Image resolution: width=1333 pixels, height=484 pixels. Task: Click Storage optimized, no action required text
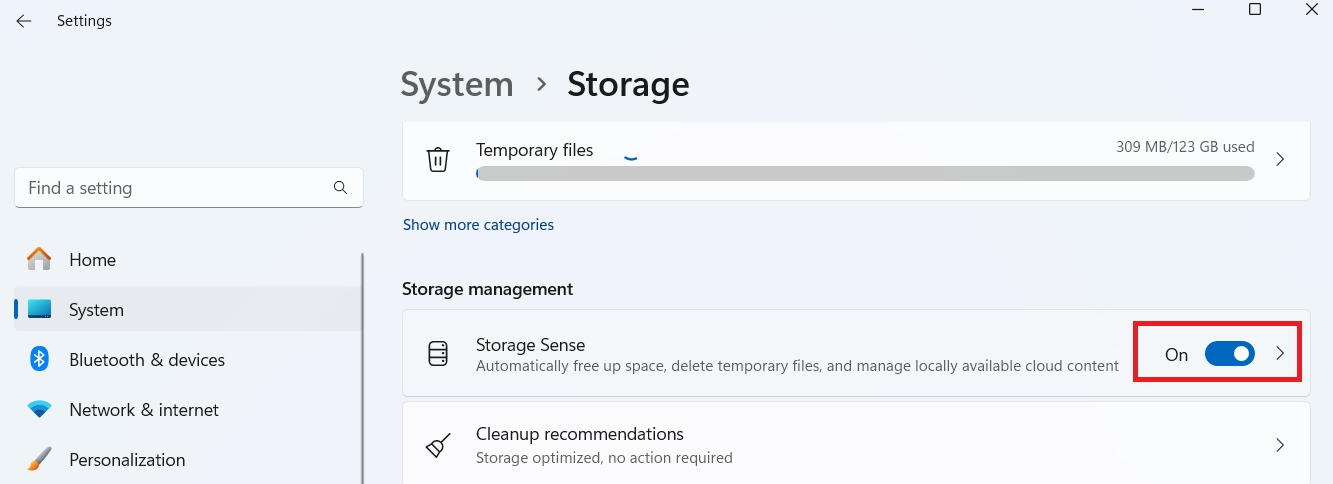tap(604, 458)
